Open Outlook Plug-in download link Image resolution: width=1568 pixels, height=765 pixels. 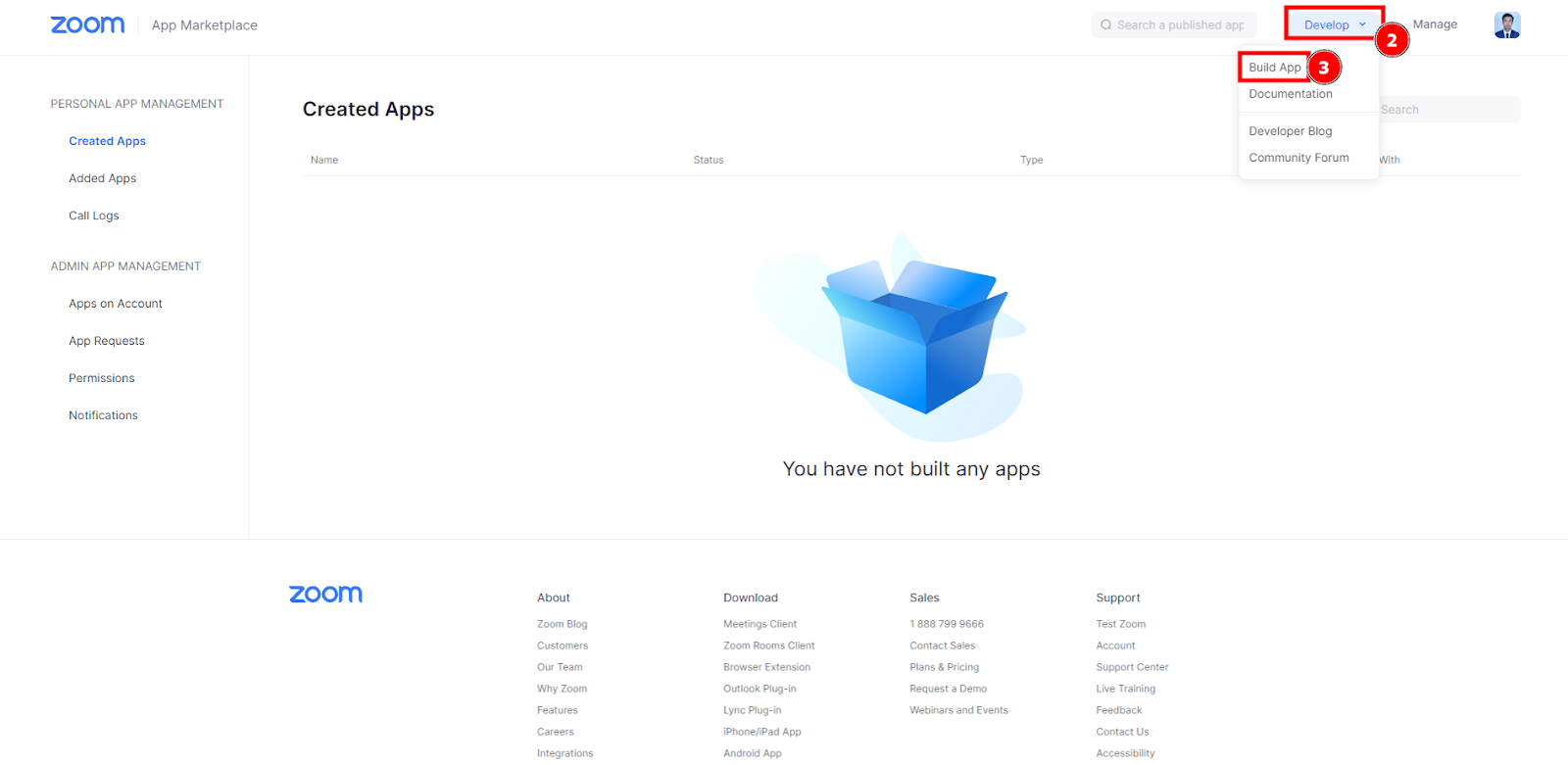coord(759,689)
